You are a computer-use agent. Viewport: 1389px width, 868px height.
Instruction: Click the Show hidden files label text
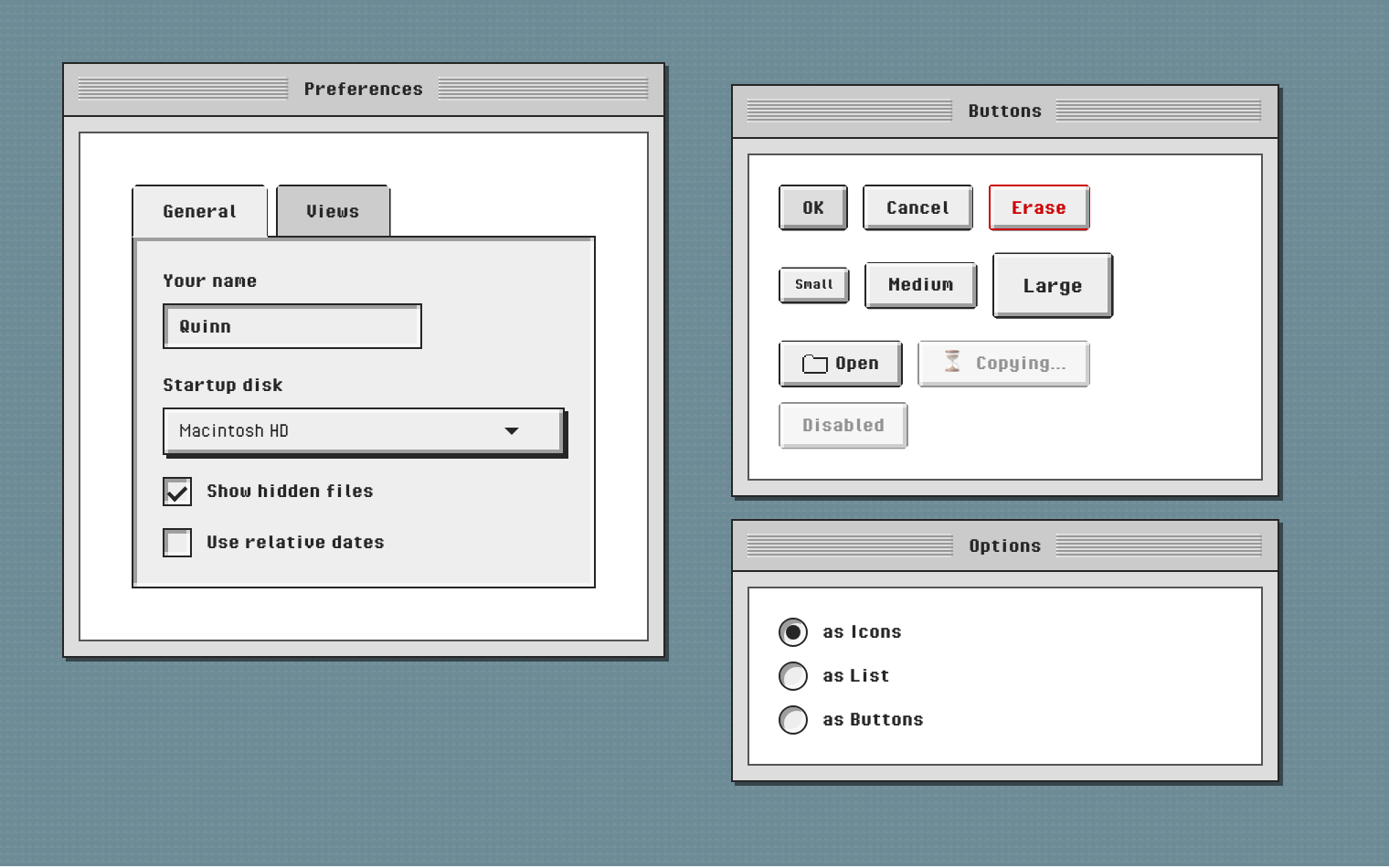click(290, 492)
